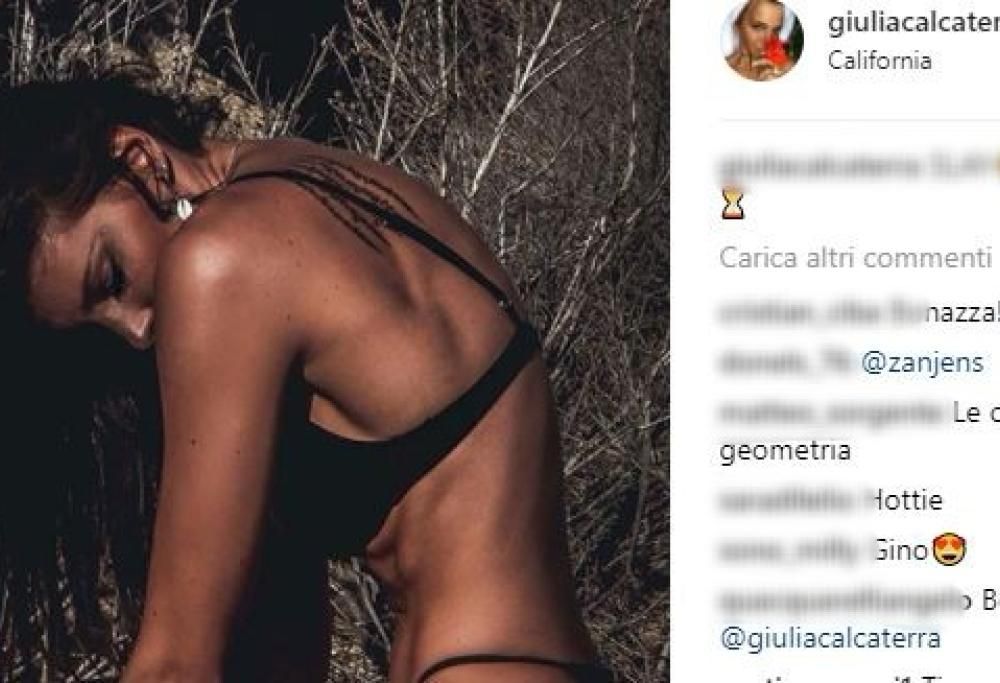This screenshot has height=683, width=1000.
Task: Open the poster's profile avatar picture
Action: tap(762, 40)
